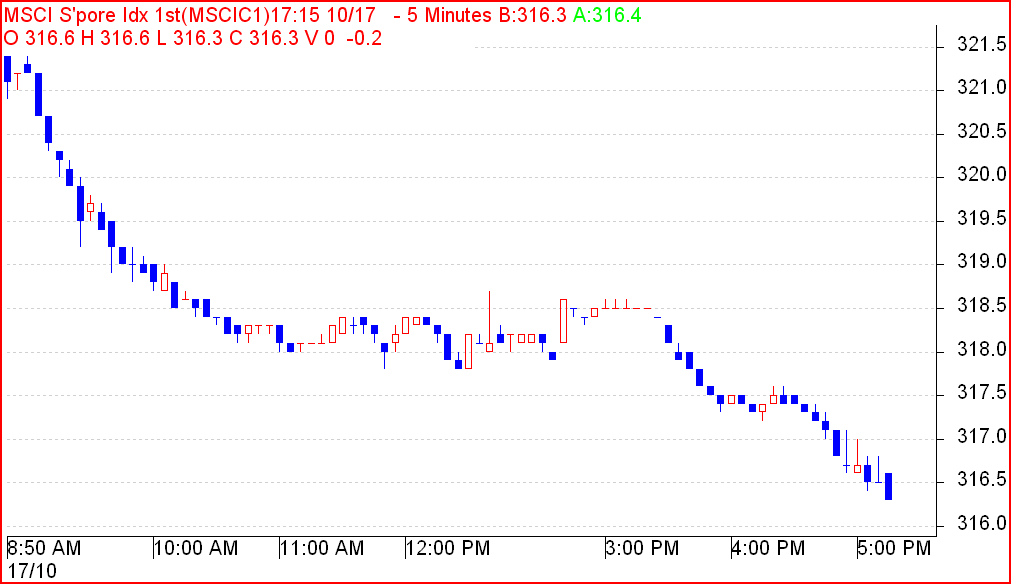1011x584 pixels.
Task: Click the 317.0 price axis label
Action: click(x=981, y=436)
